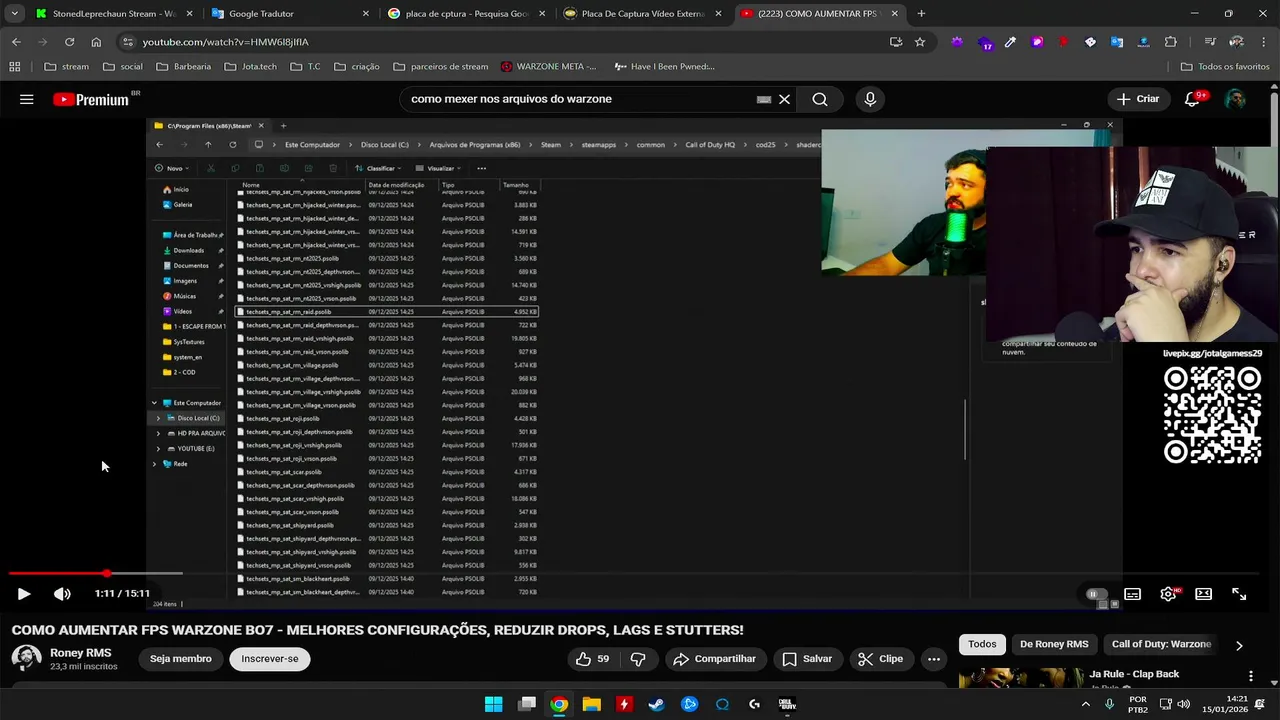This screenshot has width=1280, height=720.
Task: Bookmark this page with star icon
Action: point(920,42)
